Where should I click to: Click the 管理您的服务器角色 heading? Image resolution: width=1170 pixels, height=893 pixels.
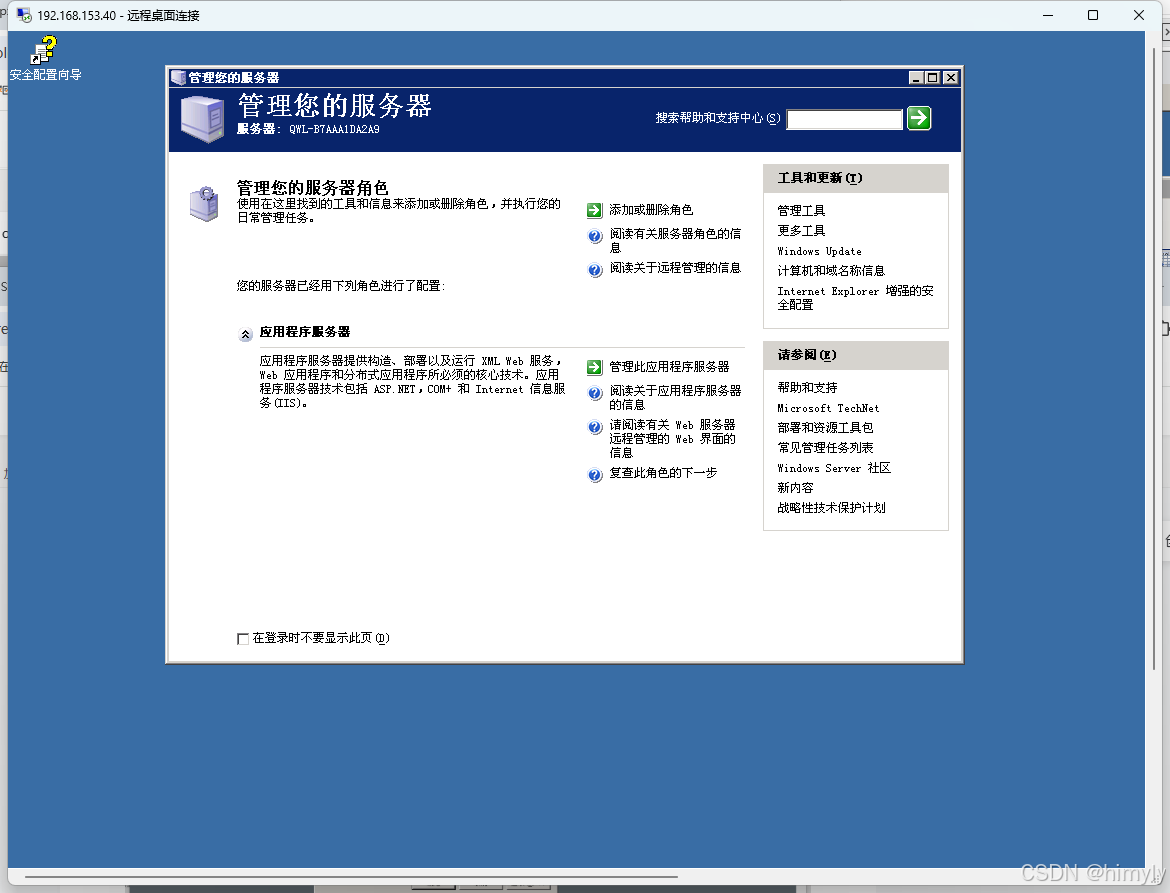tap(313, 187)
